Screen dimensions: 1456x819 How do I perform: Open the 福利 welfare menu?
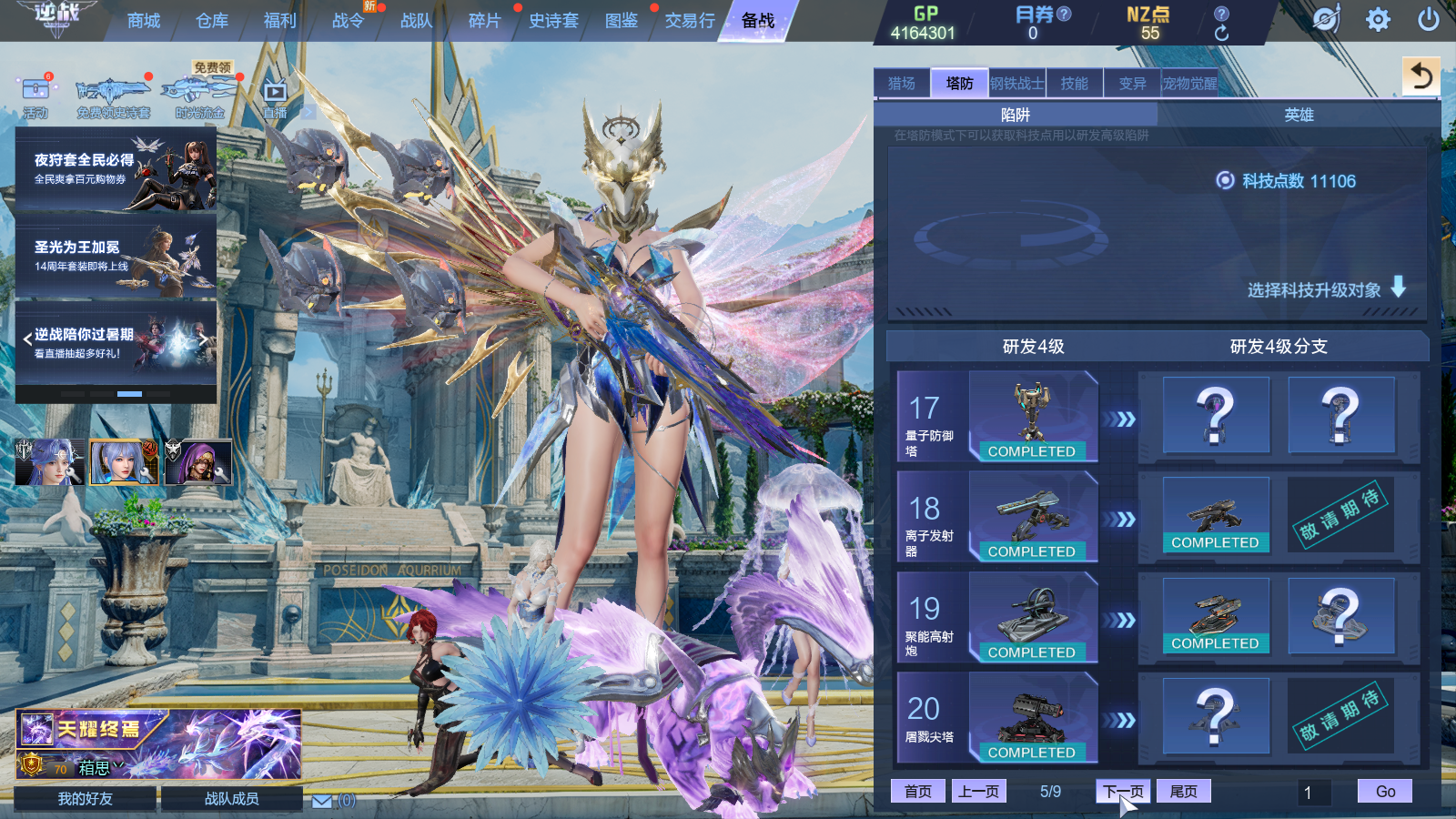279,20
